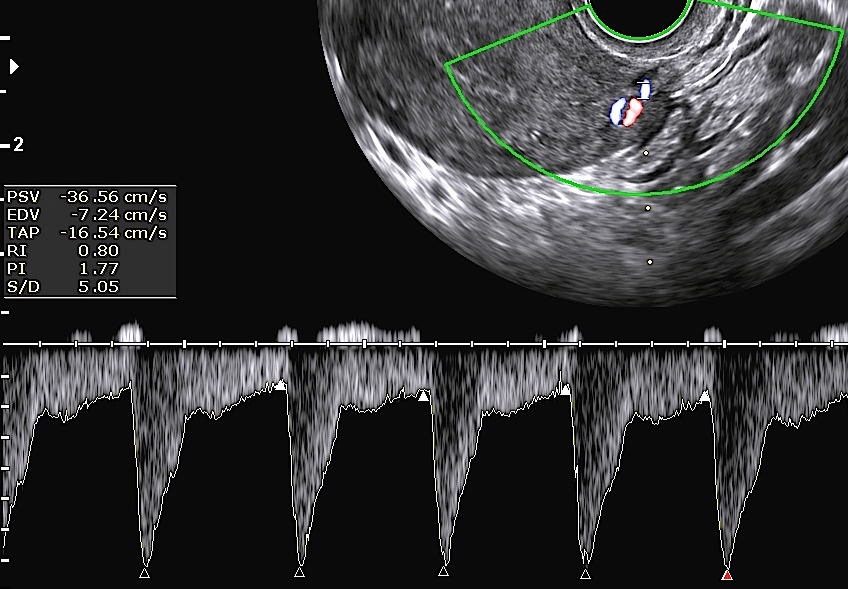Click the third hollow peak marker triangle
The image size is (848, 589).
[x=443, y=571]
